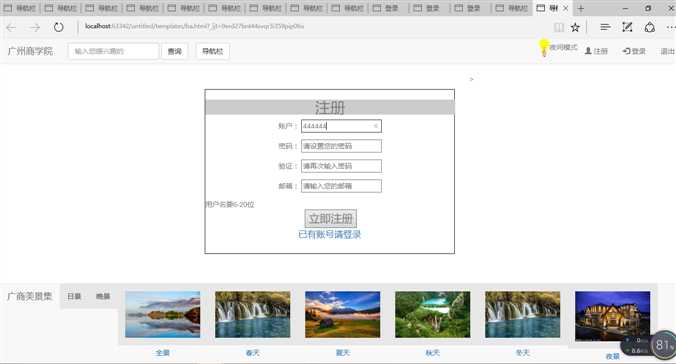Select the 日景 gallery tab
The image size is (676, 364).
tap(74, 296)
